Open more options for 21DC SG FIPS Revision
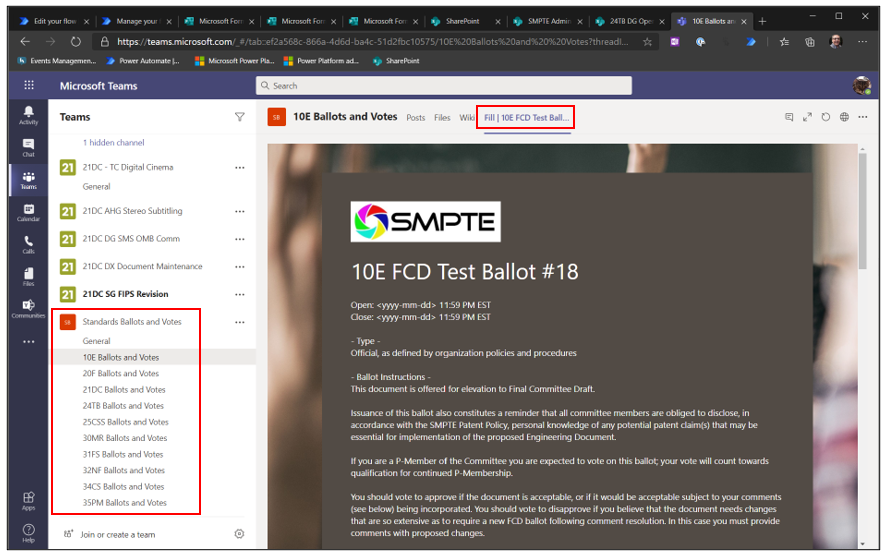Image resolution: width=886 pixels, height=556 pixels. point(239,294)
